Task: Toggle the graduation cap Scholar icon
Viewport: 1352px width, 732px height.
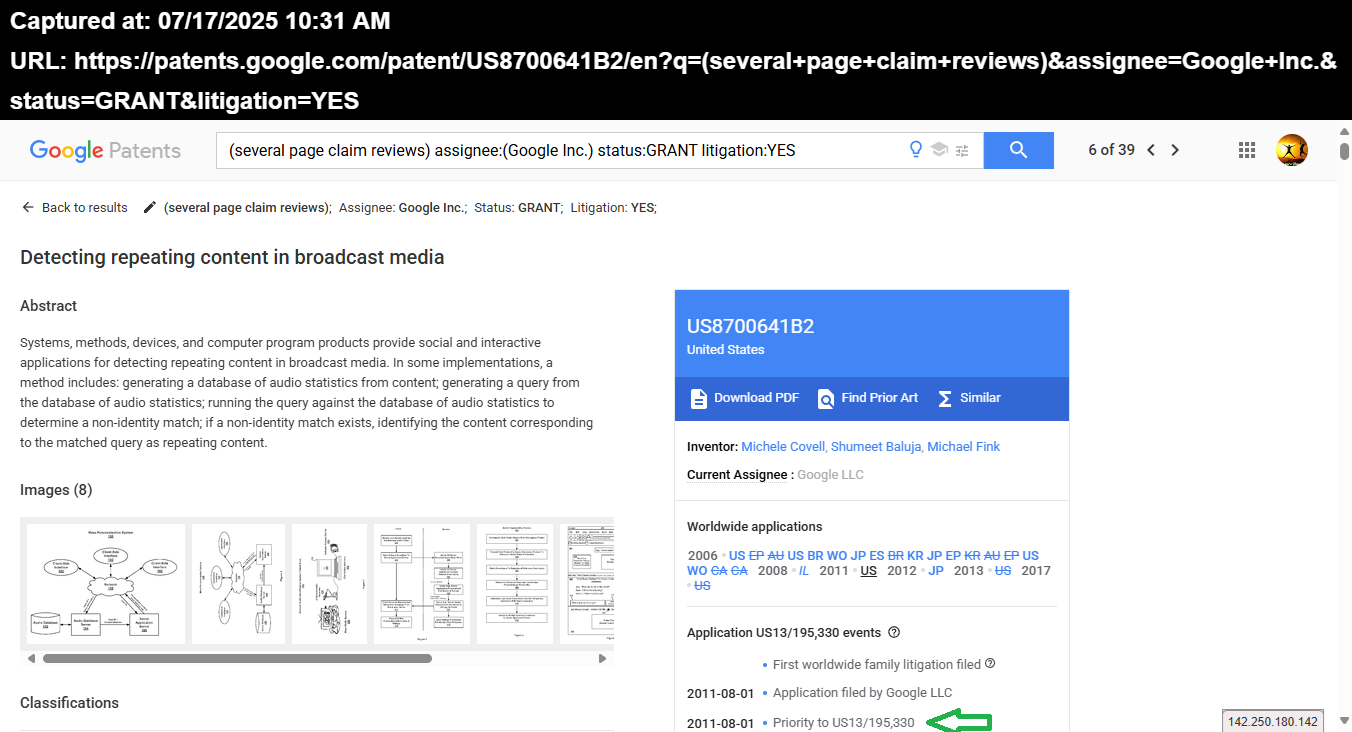Action: click(x=939, y=150)
